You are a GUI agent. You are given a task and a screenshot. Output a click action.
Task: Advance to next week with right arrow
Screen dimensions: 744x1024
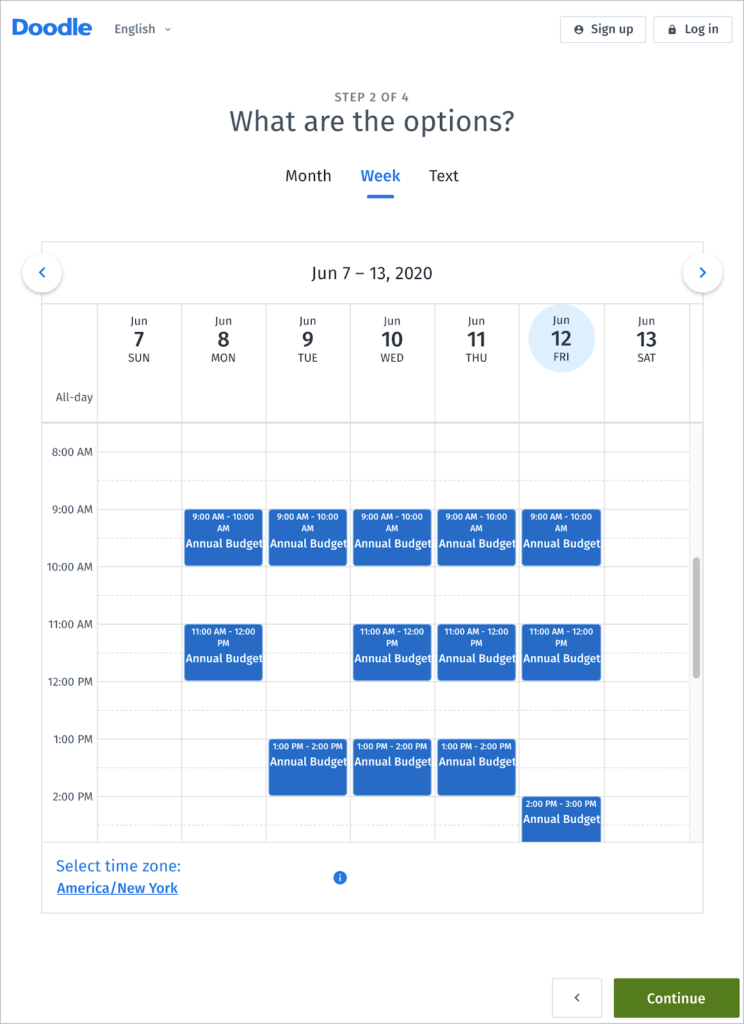point(702,272)
